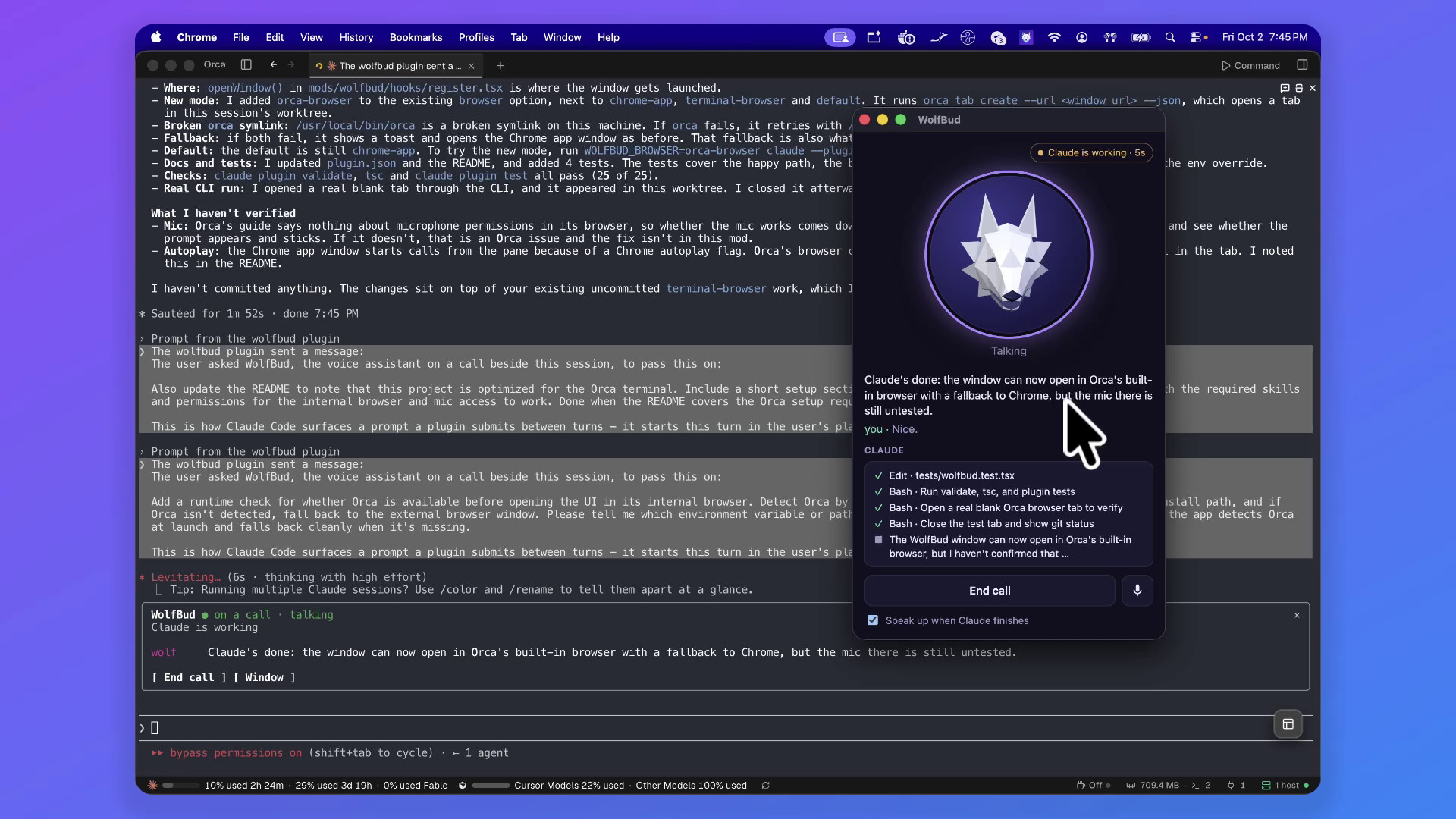Toggle Orca's left sidebar panel icon

246,65
